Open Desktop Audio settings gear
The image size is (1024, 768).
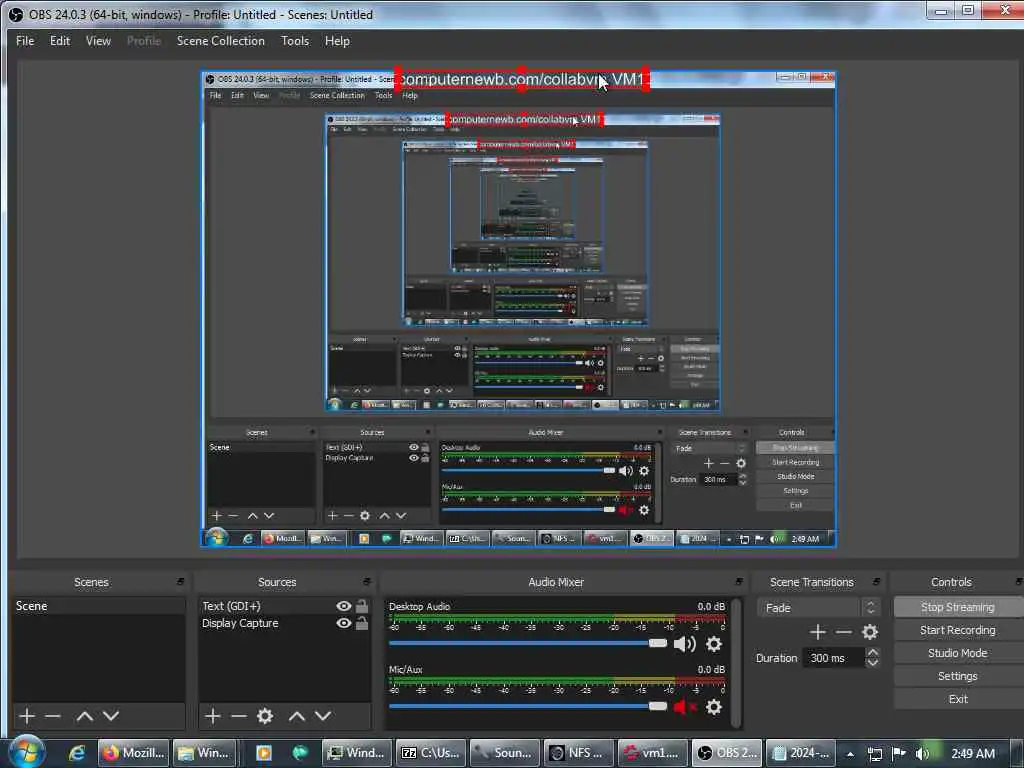pos(714,644)
